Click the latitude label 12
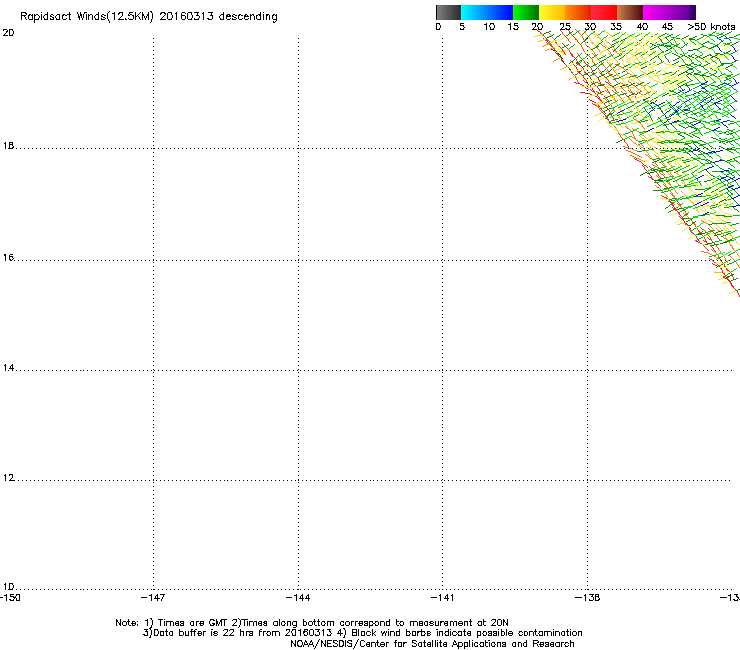 point(8,478)
